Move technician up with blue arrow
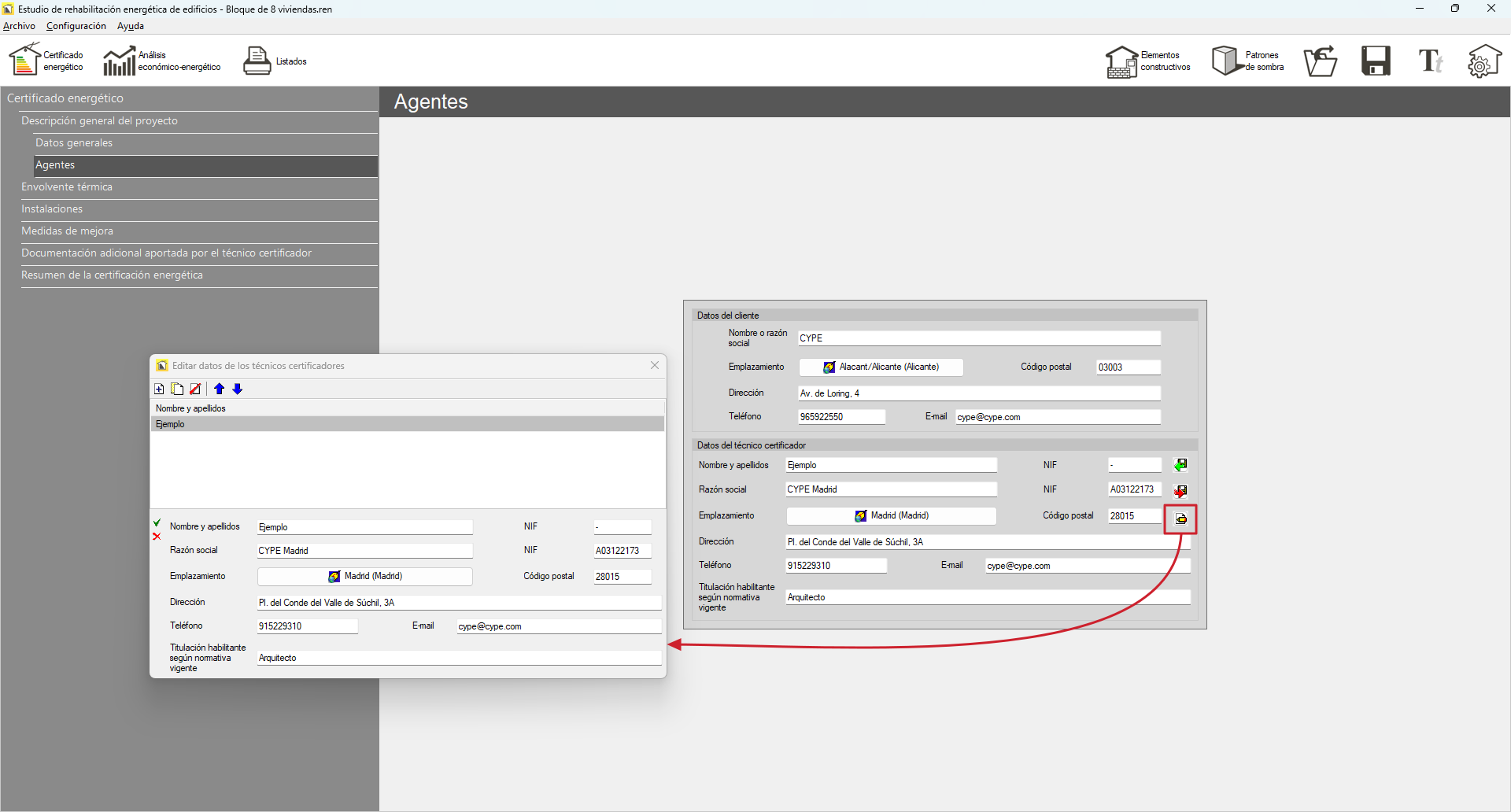This screenshot has width=1511, height=812. tap(219, 389)
